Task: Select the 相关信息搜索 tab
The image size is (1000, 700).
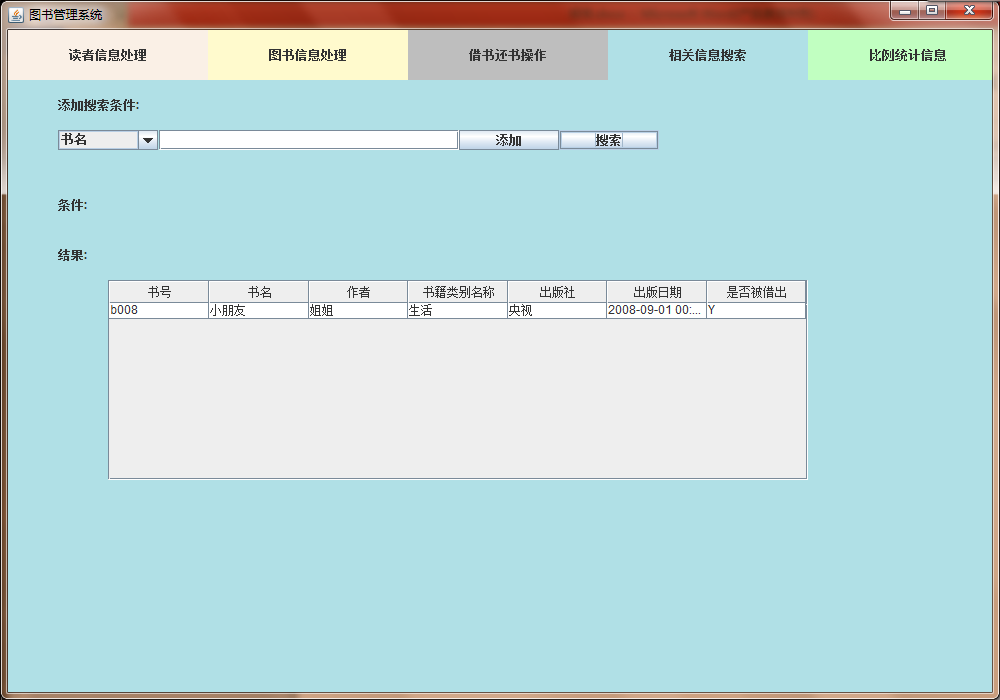Action: [708, 55]
